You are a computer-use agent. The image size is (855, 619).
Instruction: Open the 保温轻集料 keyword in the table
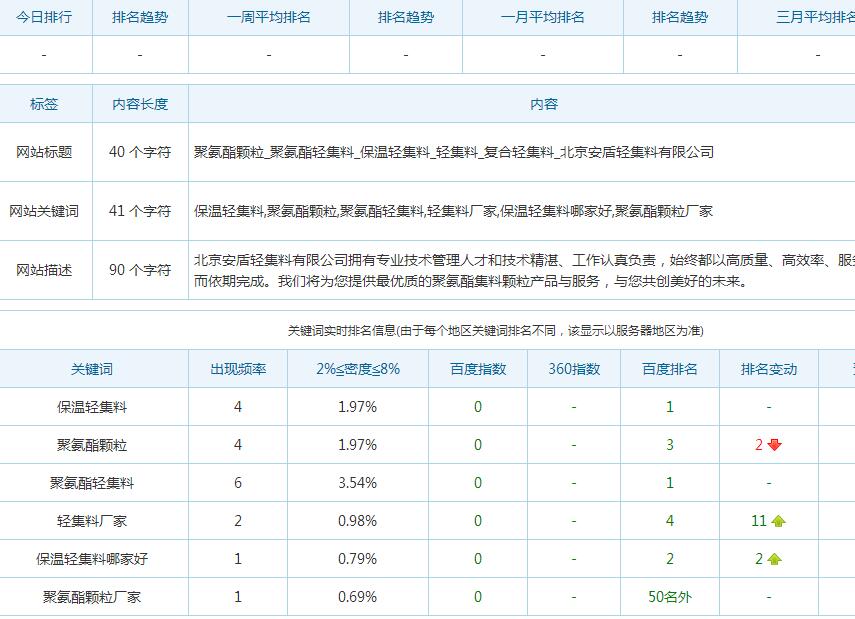coord(92,407)
